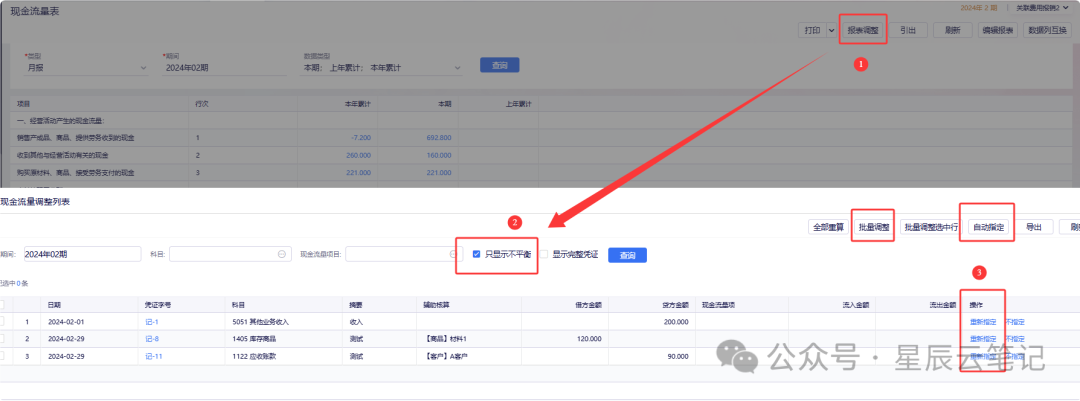
Task: Expand the 类型 月报 dropdown
Action: [143, 67]
